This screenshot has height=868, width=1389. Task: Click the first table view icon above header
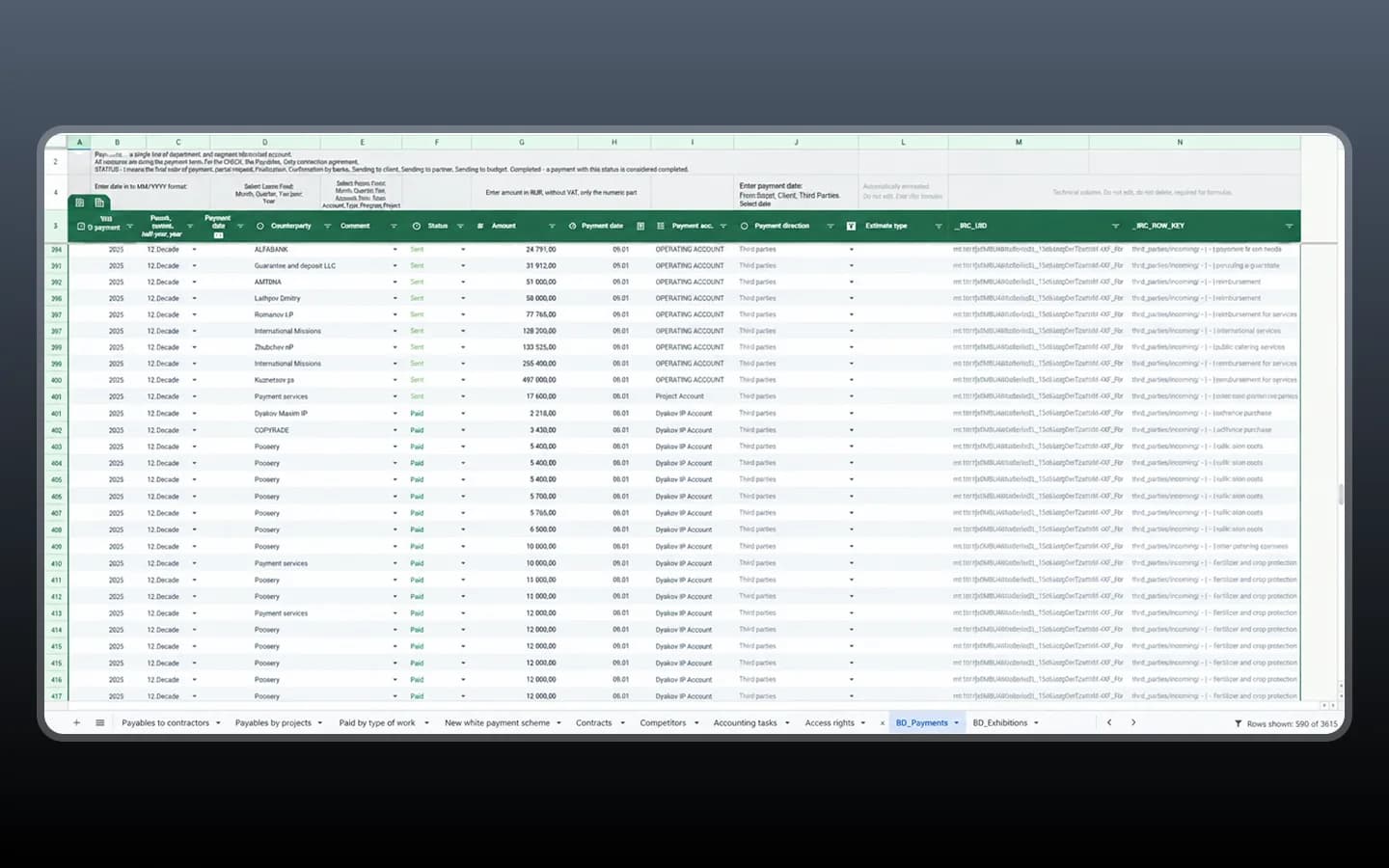click(x=79, y=203)
